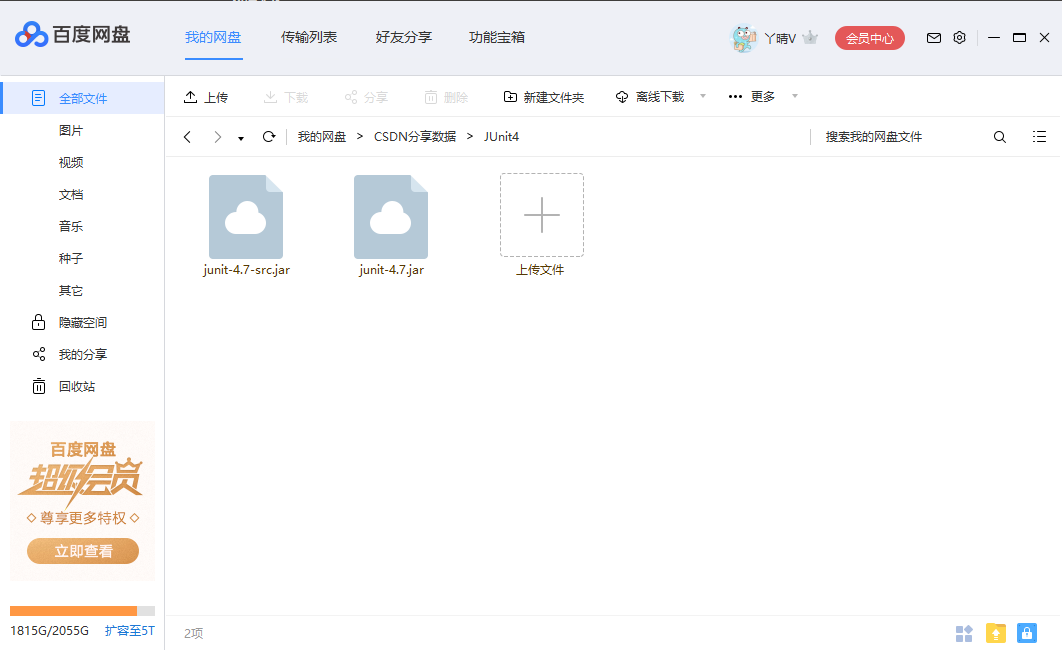This screenshot has width=1062, height=650.
Task: Select 图片 category in sidebar
Action: click(70, 131)
